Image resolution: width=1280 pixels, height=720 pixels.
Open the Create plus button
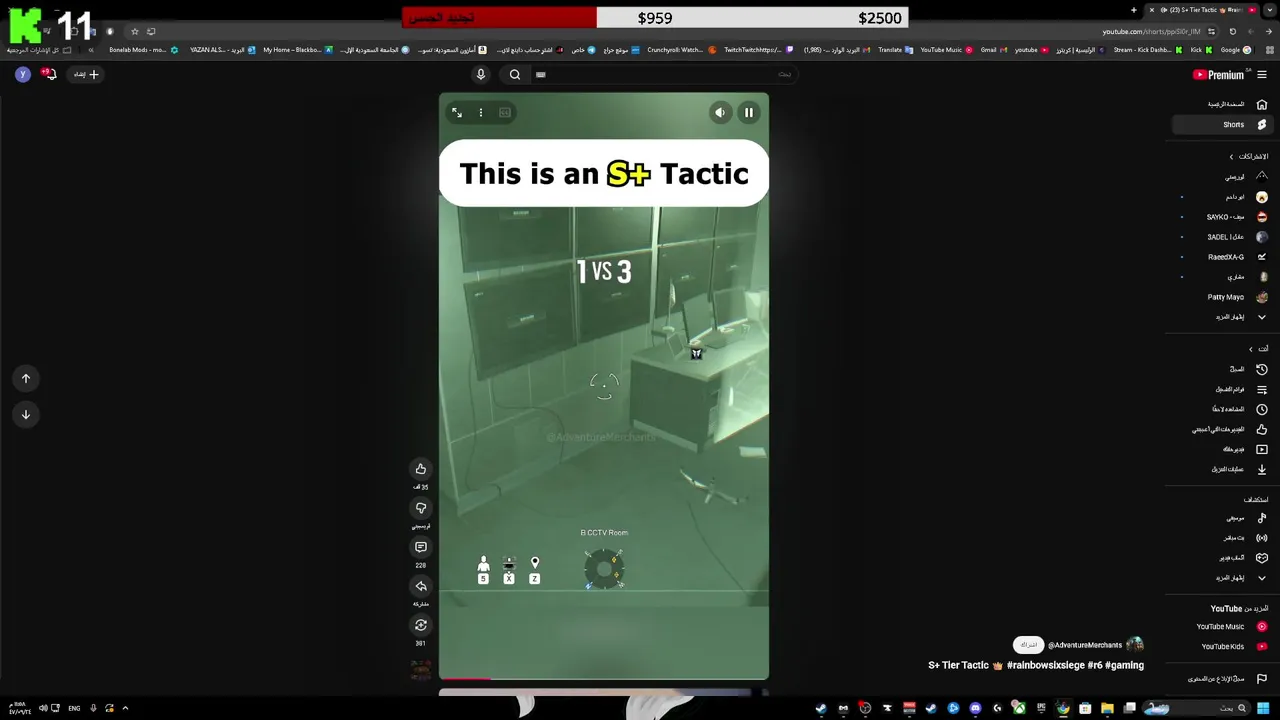tap(87, 74)
